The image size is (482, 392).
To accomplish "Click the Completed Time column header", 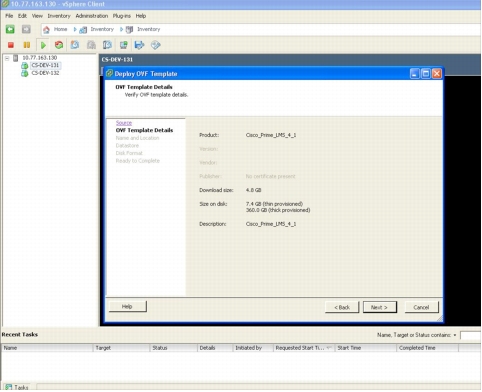I will pos(428,348).
